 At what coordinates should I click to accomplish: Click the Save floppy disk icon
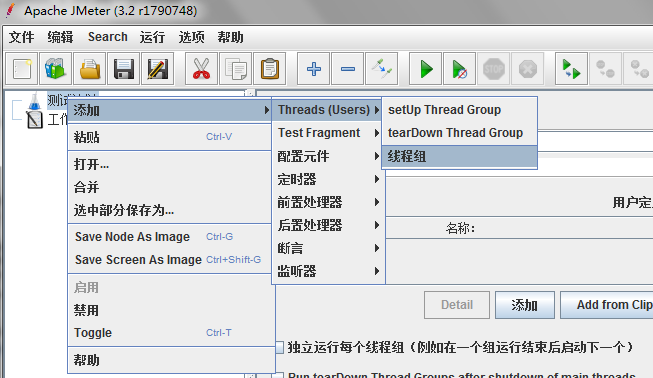click(x=124, y=69)
